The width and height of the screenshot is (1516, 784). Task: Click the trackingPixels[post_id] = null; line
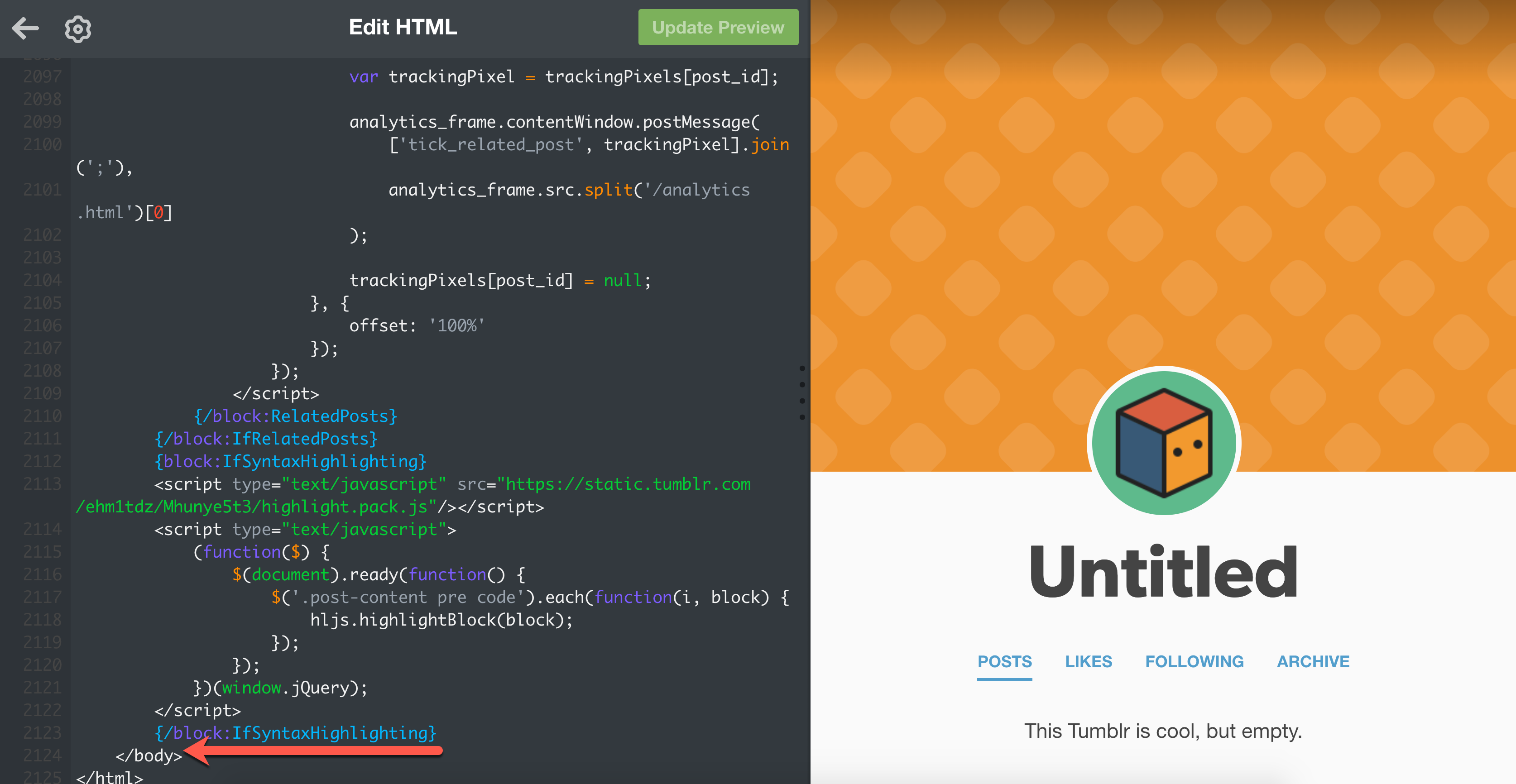[500, 281]
